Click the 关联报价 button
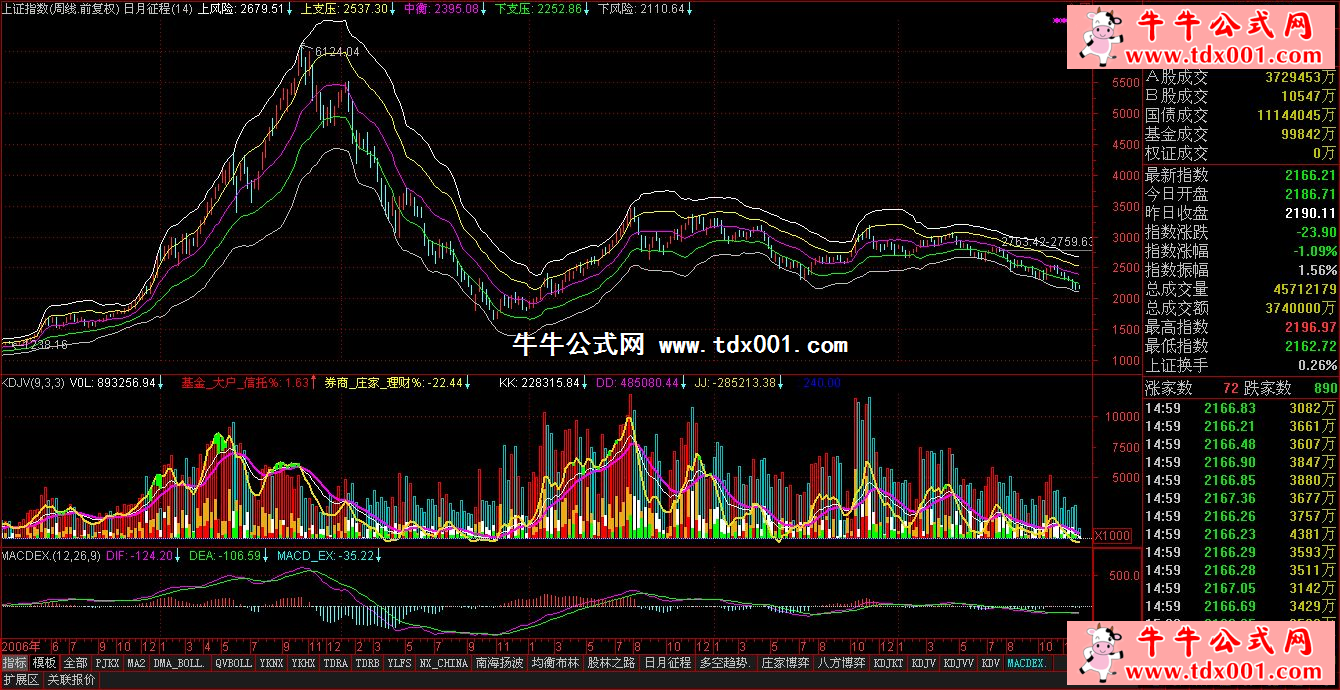The height and width of the screenshot is (690, 1340). click(71, 680)
